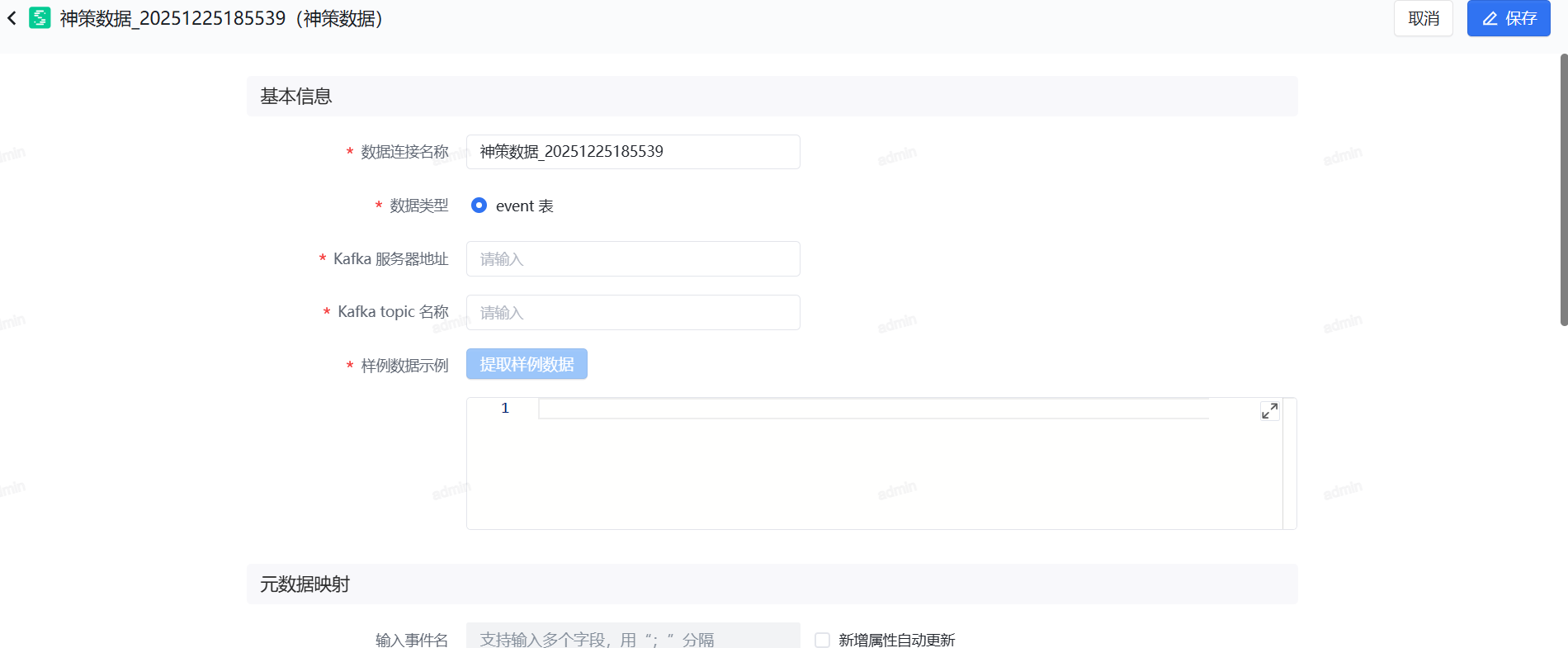Click the 元数据映射 section header
Image resolution: width=1568 pixels, height=648 pixels.
tap(772, 584)
